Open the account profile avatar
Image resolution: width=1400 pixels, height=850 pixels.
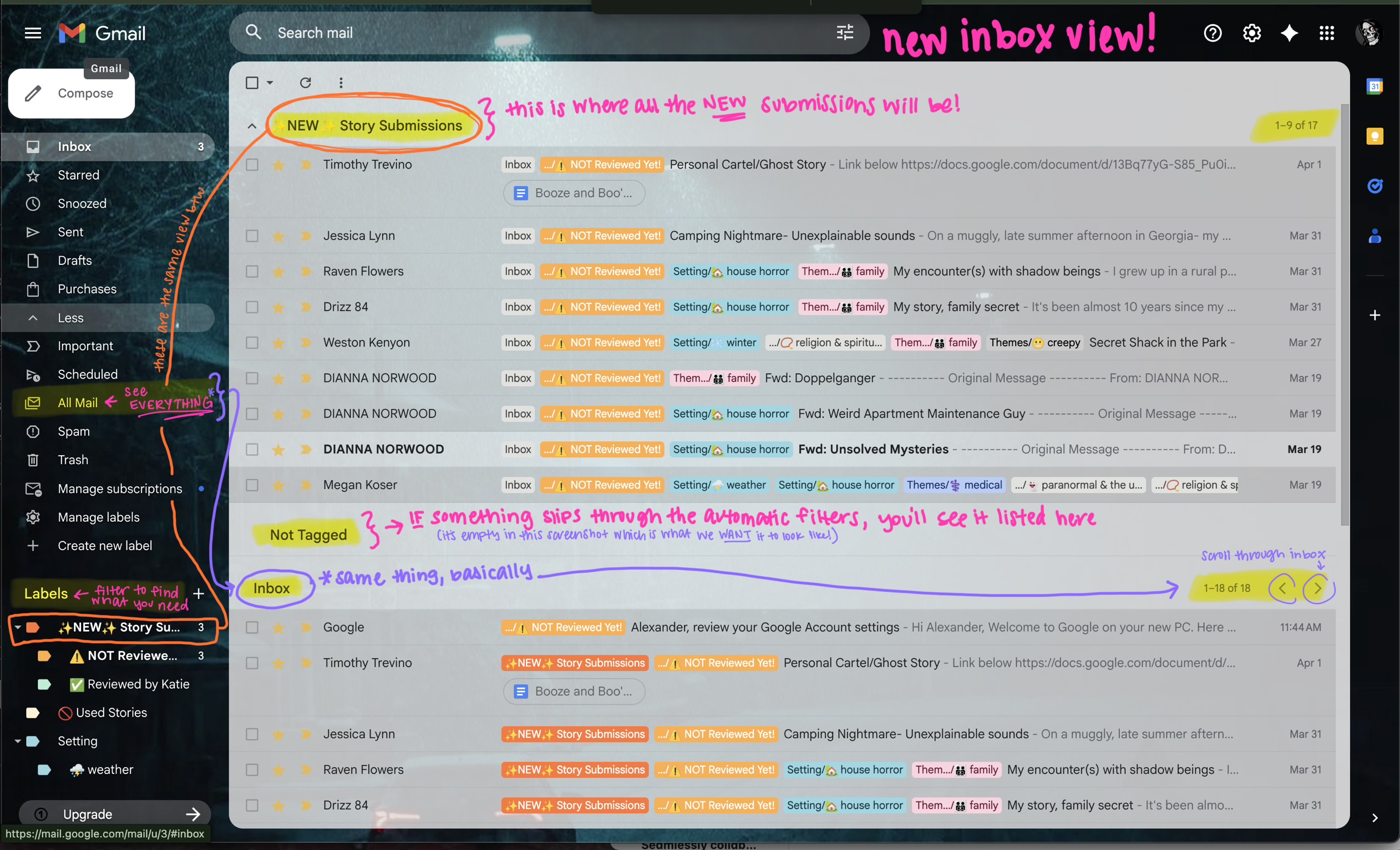[1369, 33]
